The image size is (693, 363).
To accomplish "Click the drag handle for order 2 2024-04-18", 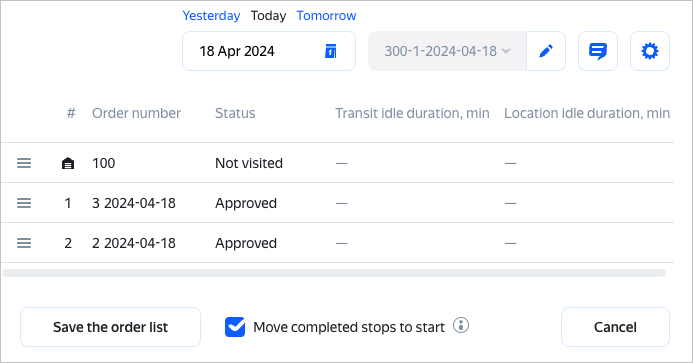I will [24, 243].
